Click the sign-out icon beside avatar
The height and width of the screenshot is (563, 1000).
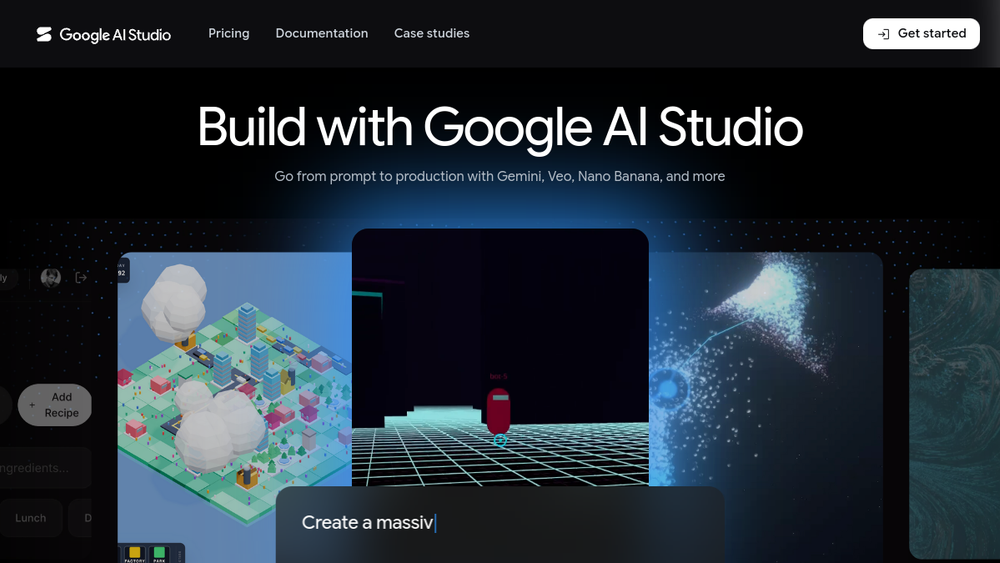[81, 277]
